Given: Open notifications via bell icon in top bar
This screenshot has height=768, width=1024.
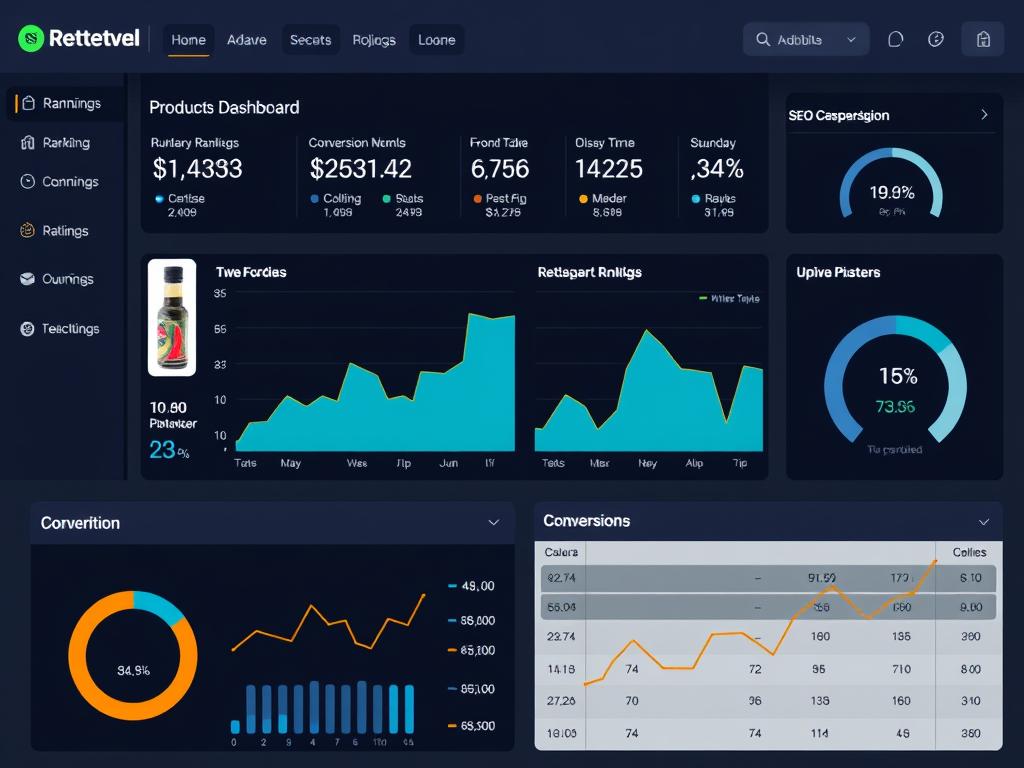Looking at the screenshot, I should pos(895,38).
